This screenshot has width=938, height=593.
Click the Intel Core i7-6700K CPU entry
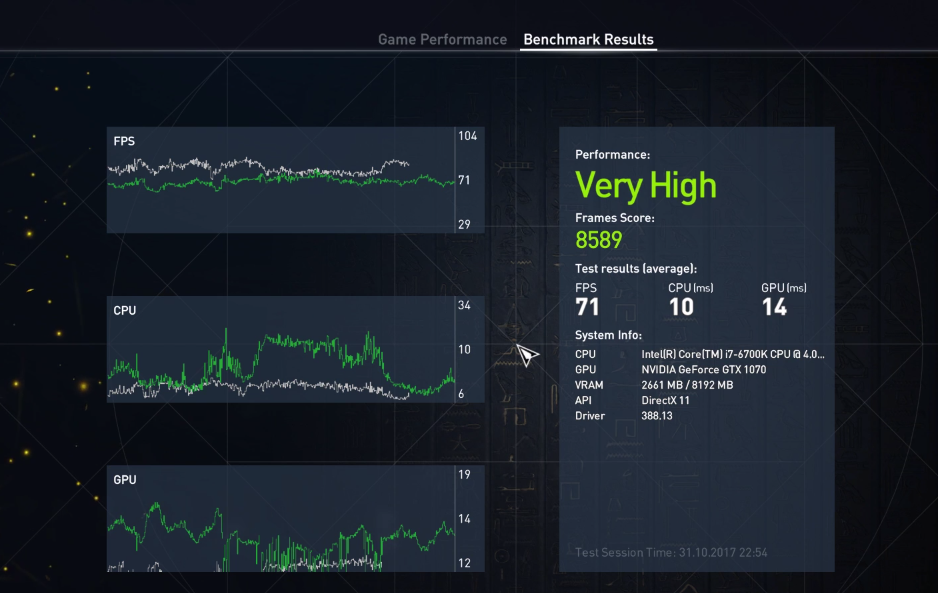point(733,354)
